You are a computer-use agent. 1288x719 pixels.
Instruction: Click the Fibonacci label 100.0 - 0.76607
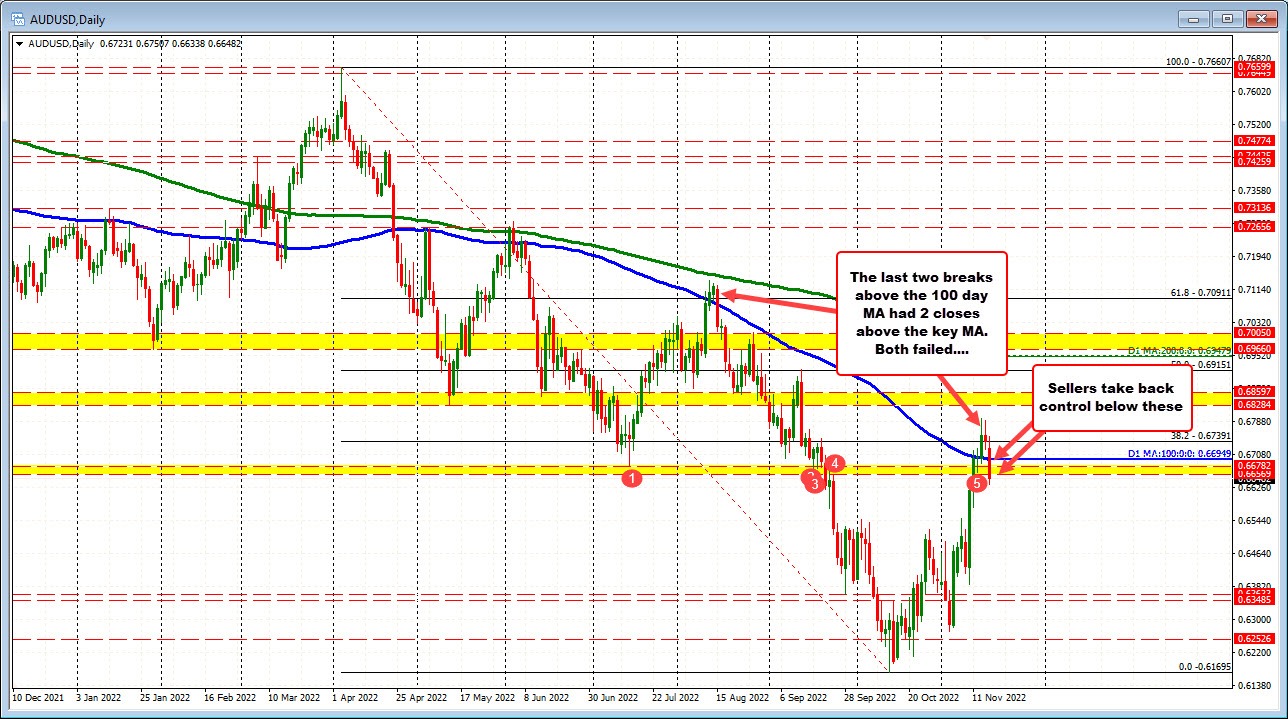click(1200, 62)
